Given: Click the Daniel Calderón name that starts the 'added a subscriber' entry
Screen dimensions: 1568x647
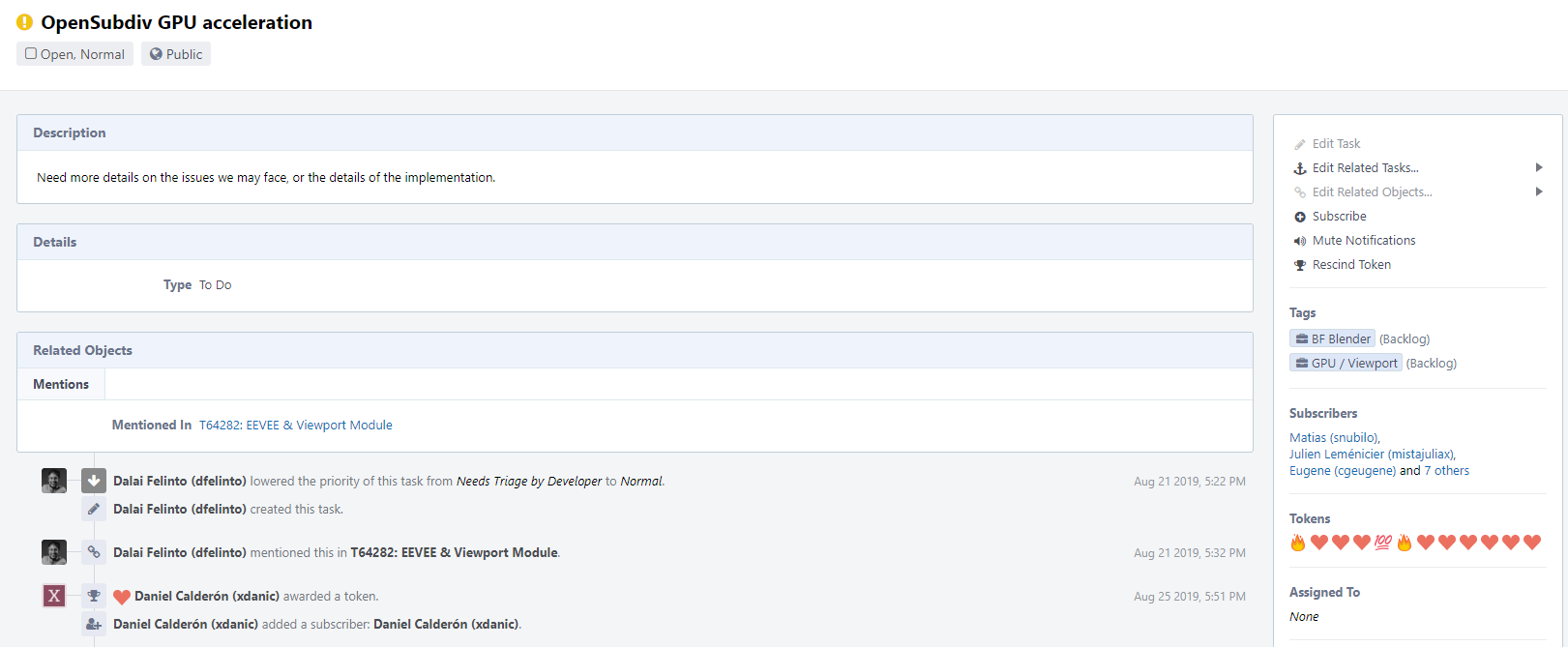Looking at the screenshot, I should (186, 625).
